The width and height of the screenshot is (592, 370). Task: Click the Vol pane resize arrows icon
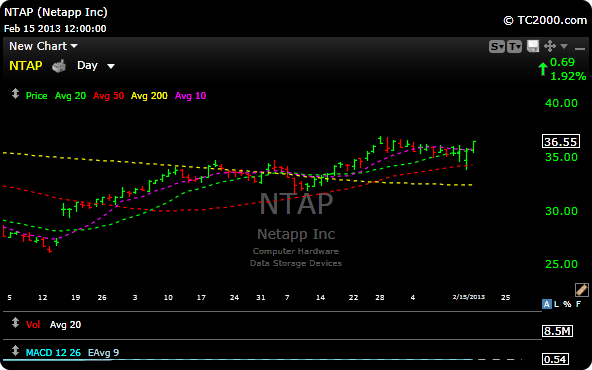pos(15,322)
